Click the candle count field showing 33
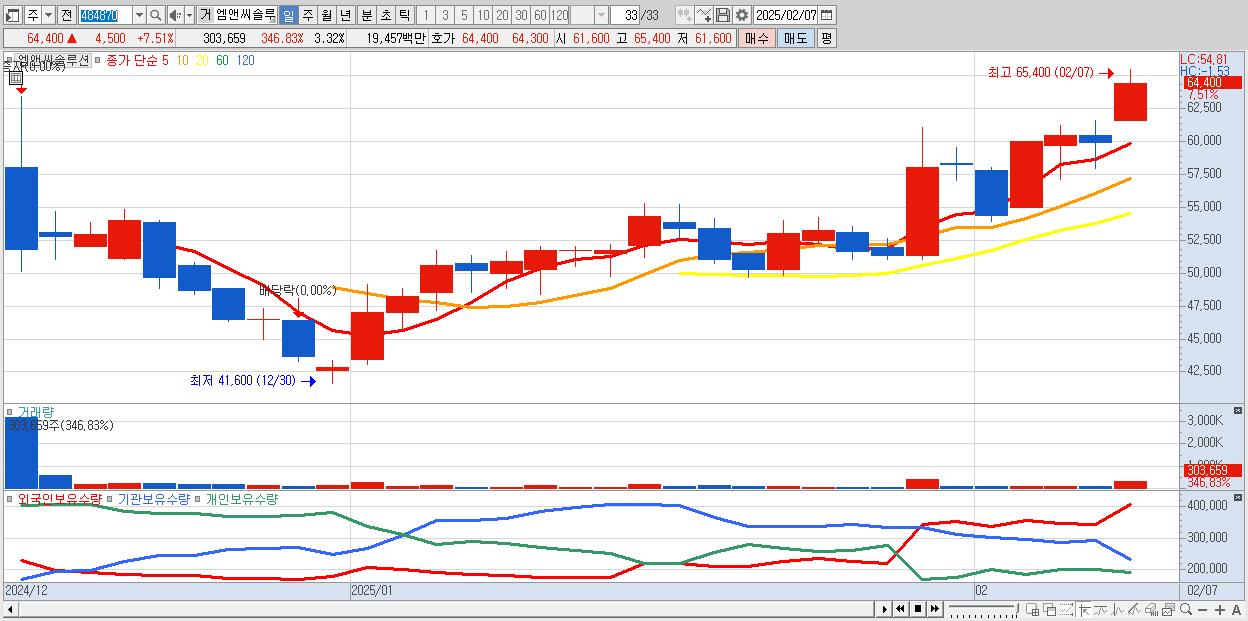1248x621 pixels. click(625, 15)
